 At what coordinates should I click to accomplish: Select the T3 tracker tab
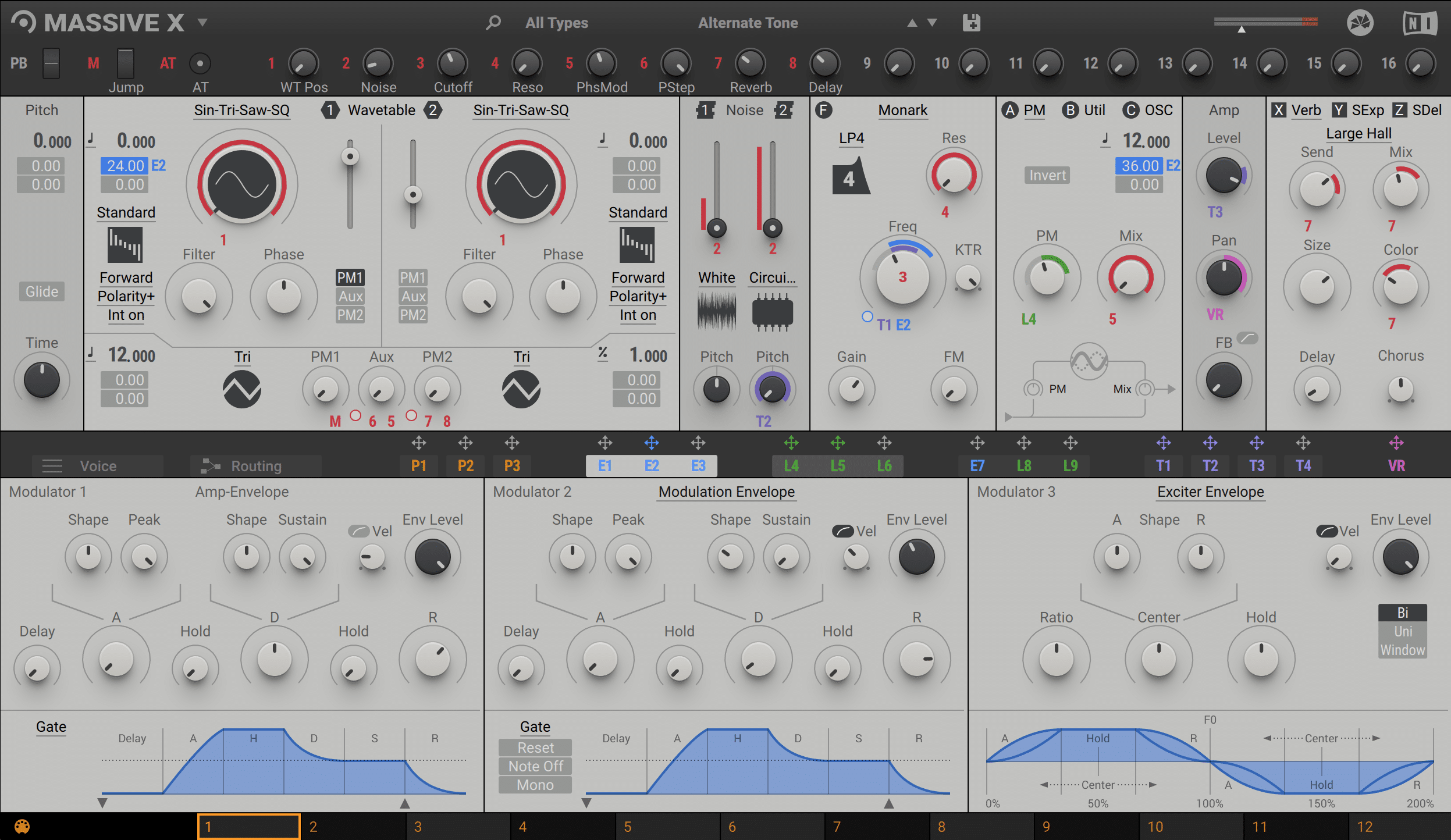(1257, 465)
